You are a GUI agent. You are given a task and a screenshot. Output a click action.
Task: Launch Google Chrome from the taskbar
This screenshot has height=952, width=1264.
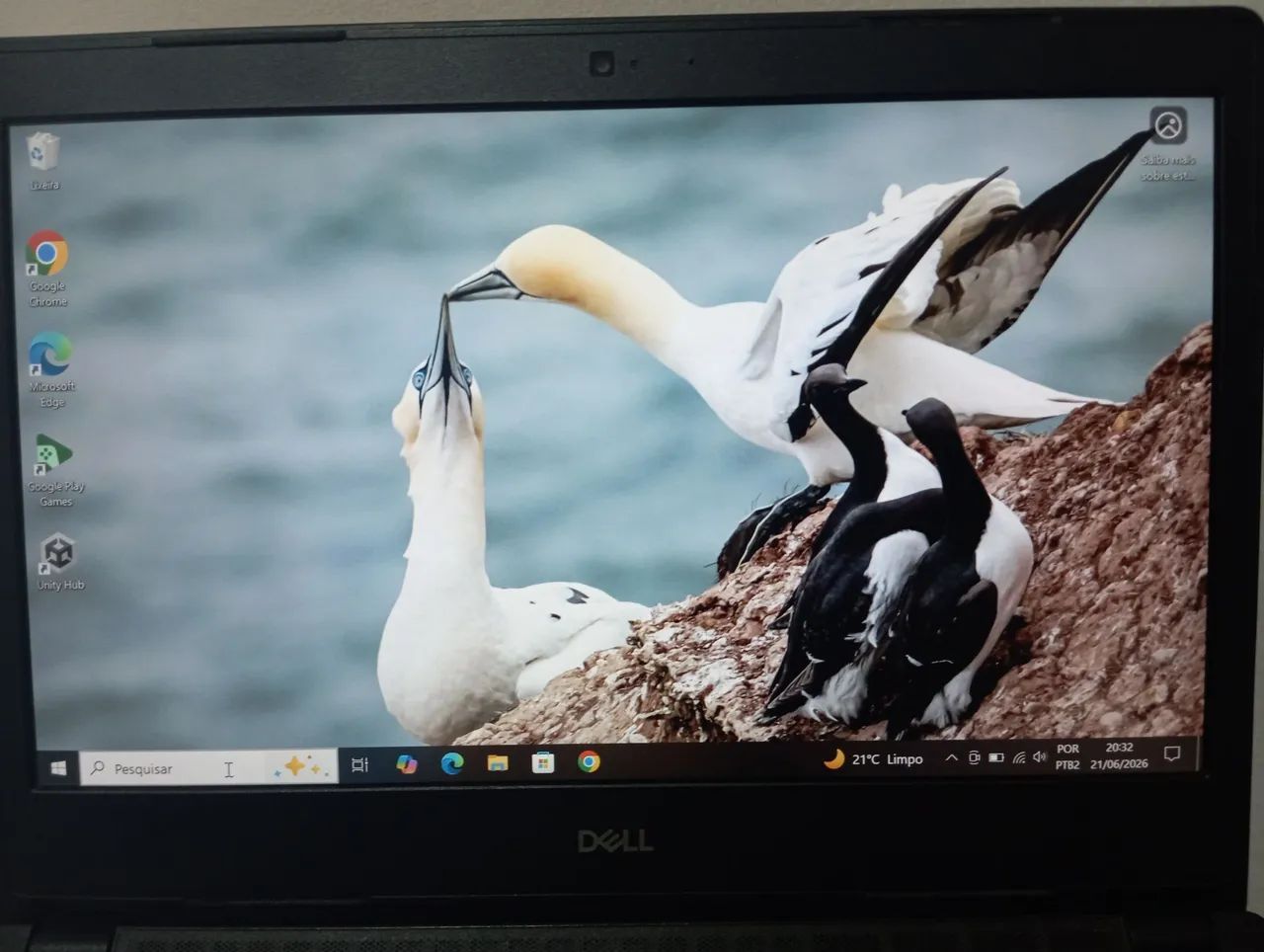click(589, 761)
